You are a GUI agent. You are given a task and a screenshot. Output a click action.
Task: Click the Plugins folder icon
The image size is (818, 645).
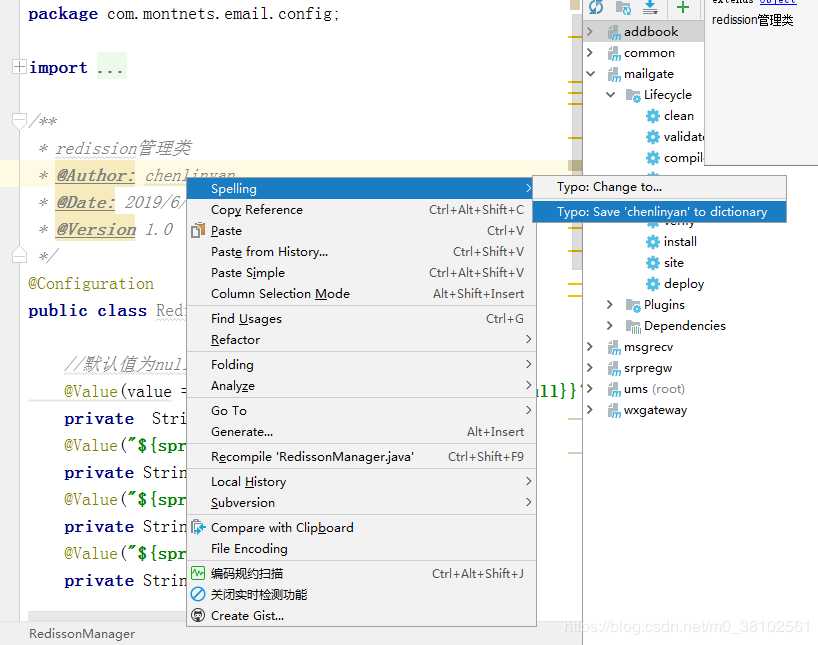[633, 305]
